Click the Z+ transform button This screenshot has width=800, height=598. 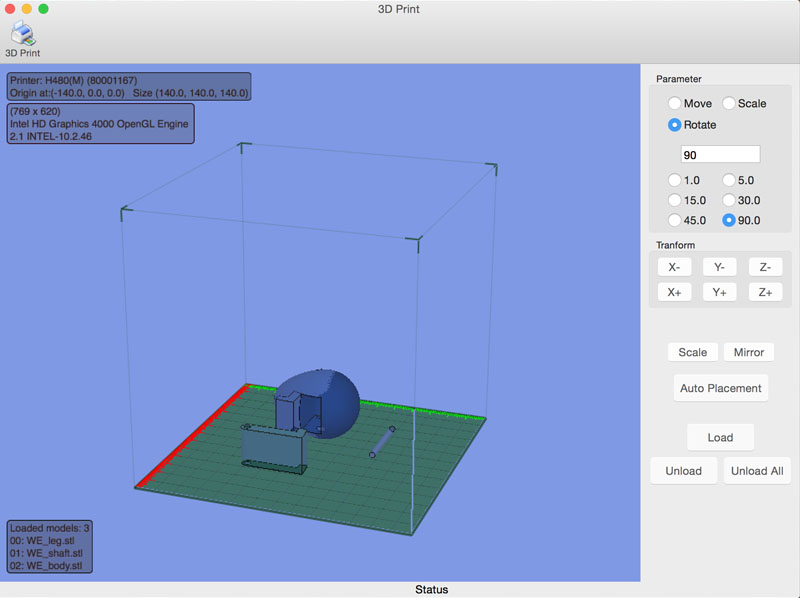[765, 292]
